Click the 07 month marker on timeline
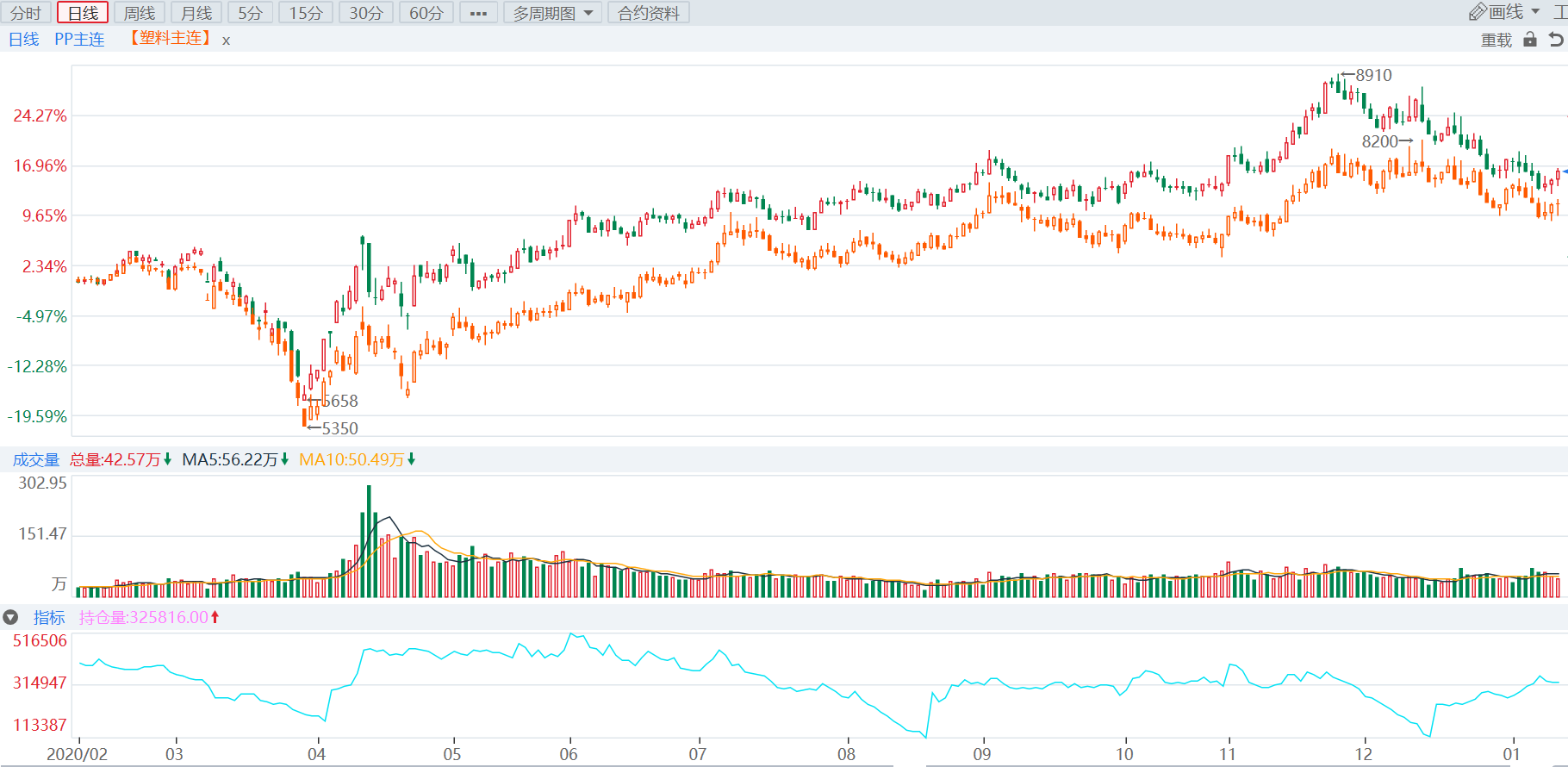 (x=697, y=754)
